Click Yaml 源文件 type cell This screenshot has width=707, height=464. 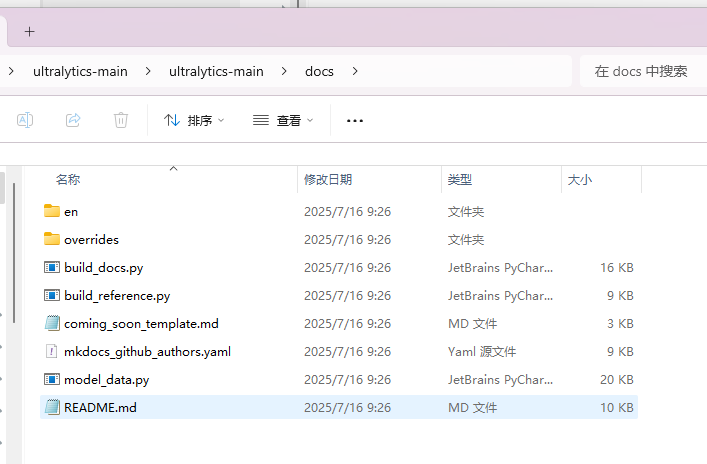coord(482,352)
